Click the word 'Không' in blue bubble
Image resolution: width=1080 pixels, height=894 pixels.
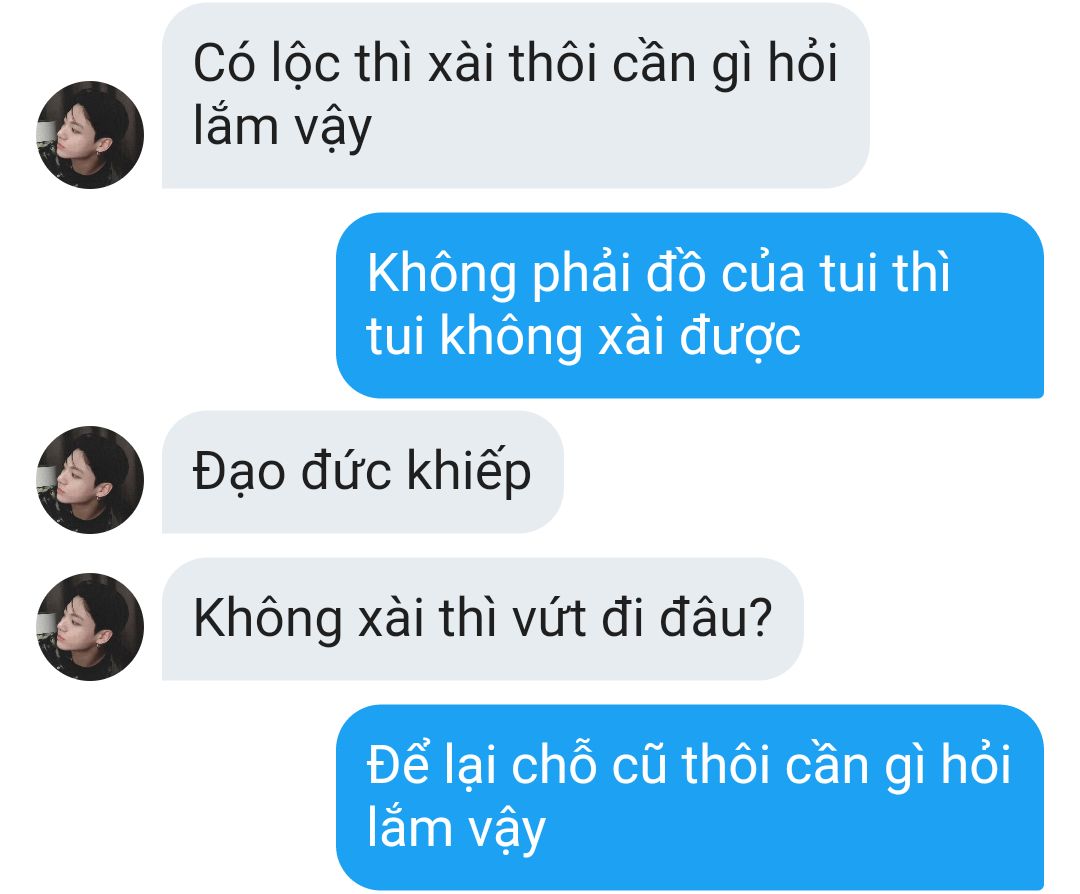(441, 273)
